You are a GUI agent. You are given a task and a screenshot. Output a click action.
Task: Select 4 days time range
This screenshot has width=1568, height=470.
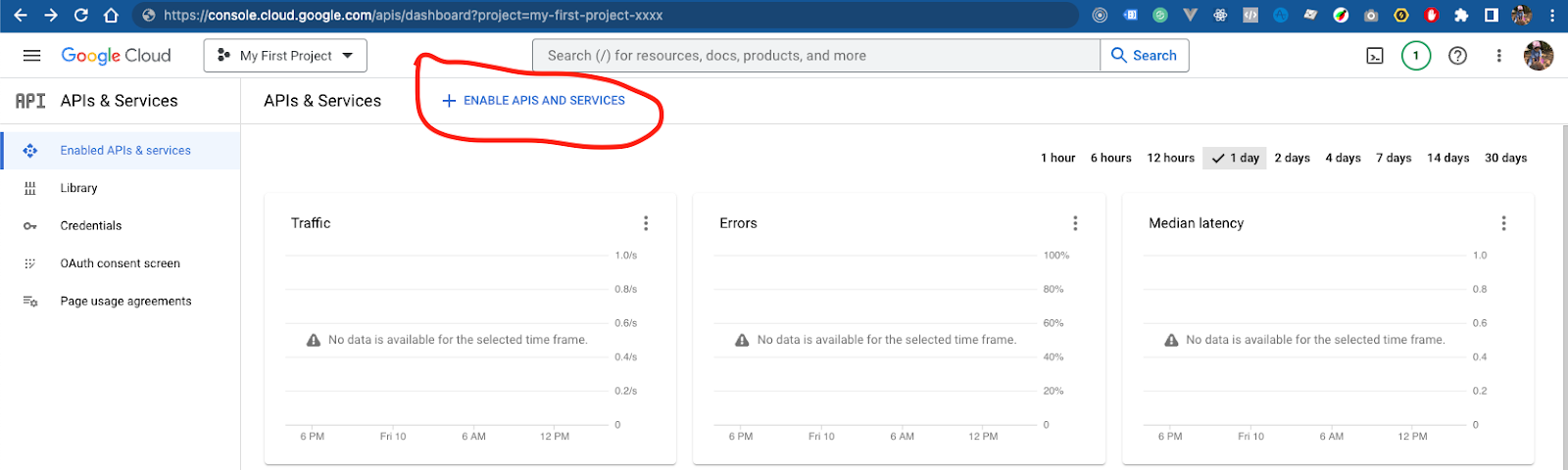pos(1343,158)
